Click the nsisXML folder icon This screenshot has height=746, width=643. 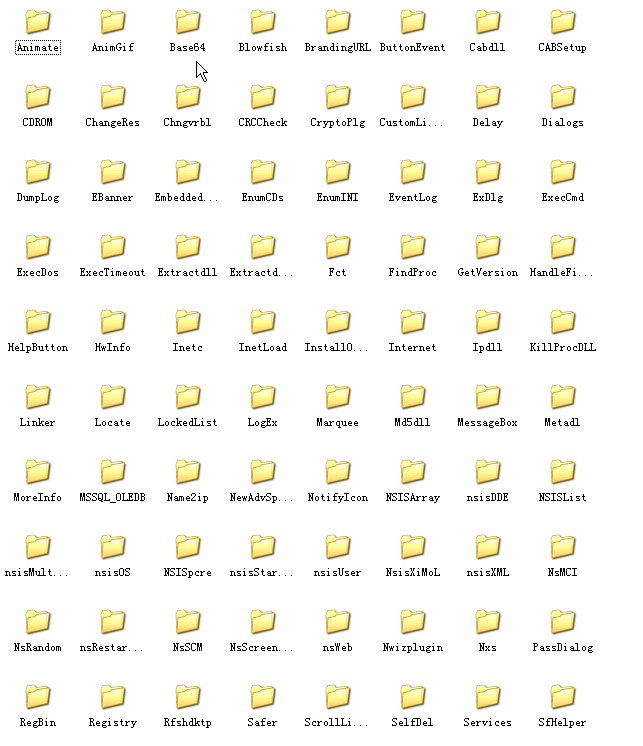click(488, 547)
